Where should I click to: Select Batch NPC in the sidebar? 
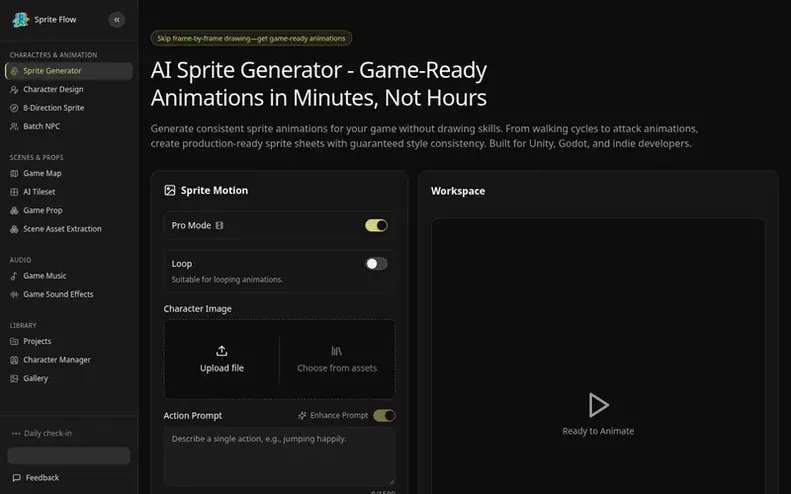coord(69,127)
